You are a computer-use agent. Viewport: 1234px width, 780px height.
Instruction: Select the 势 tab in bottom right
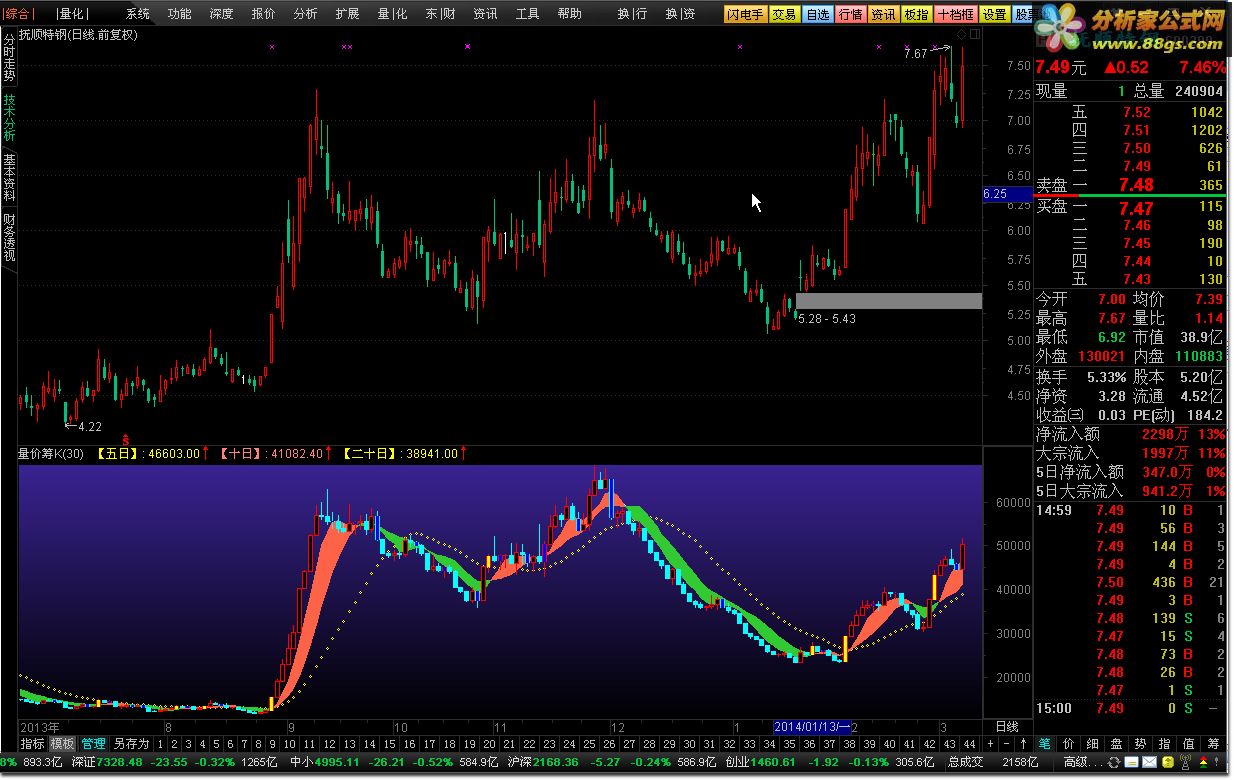coord(1141,744)
